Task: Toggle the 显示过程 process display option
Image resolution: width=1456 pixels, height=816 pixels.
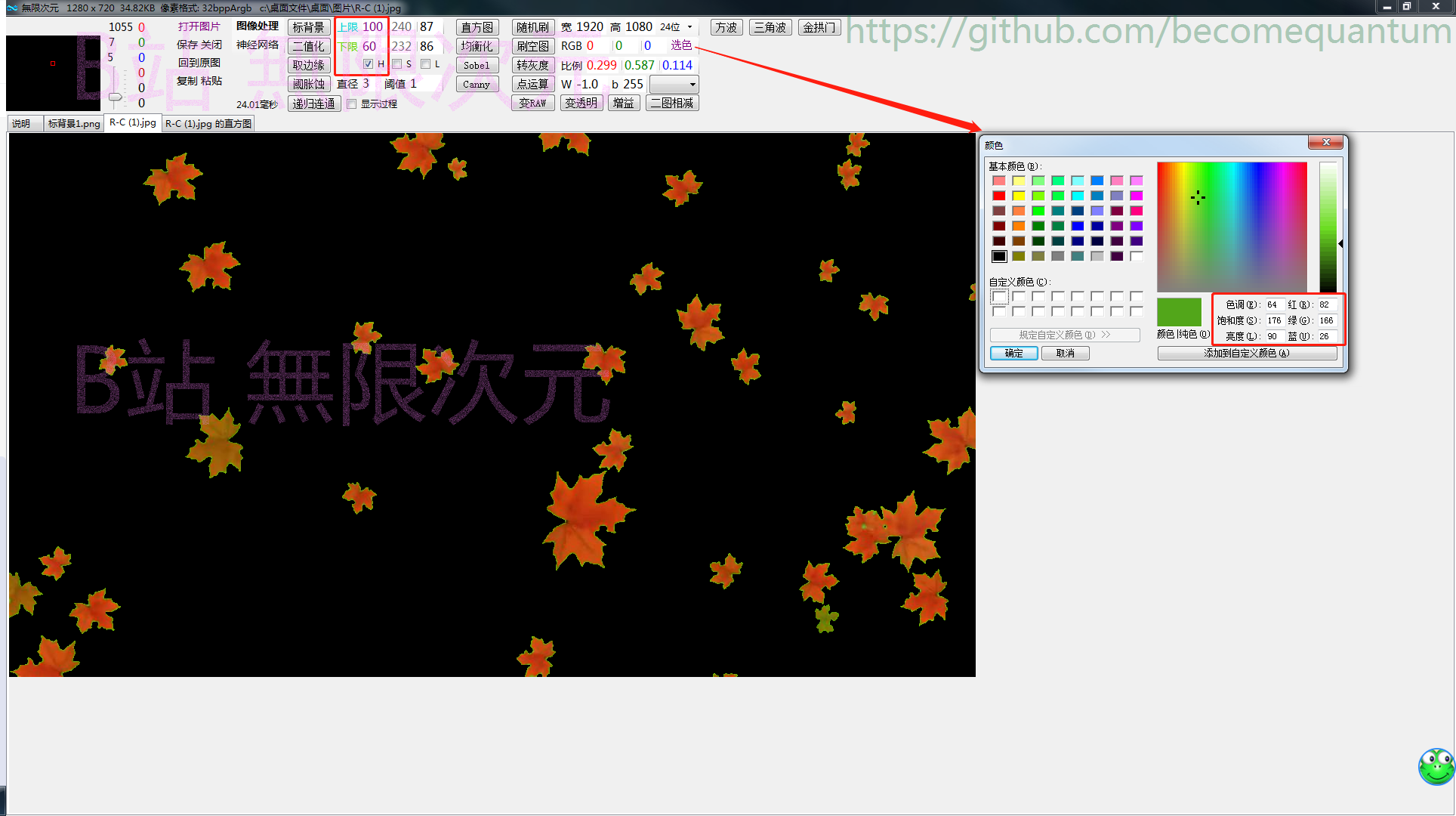Action: (352, 104)
